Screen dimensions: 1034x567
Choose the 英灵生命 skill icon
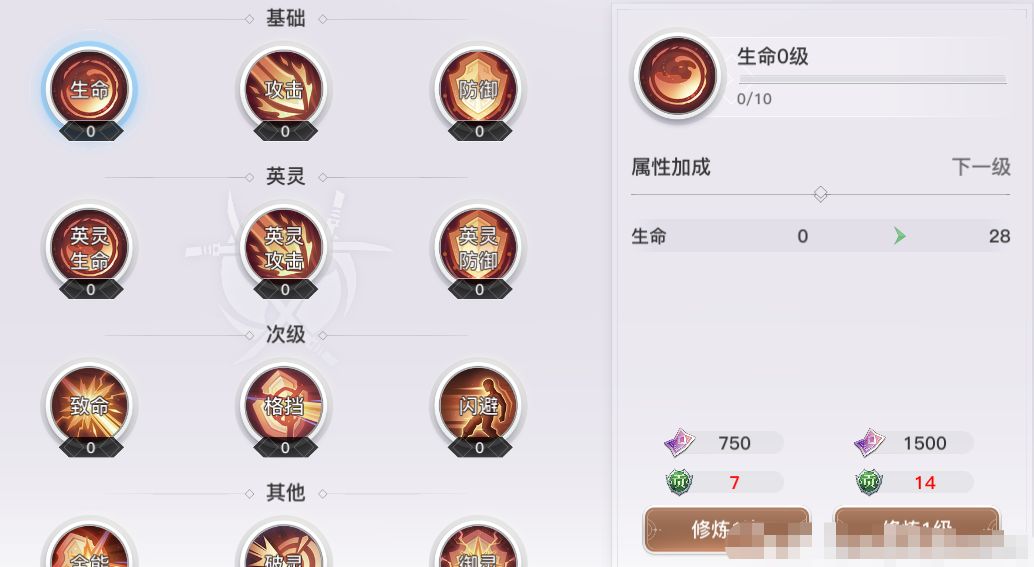(90, 247)
